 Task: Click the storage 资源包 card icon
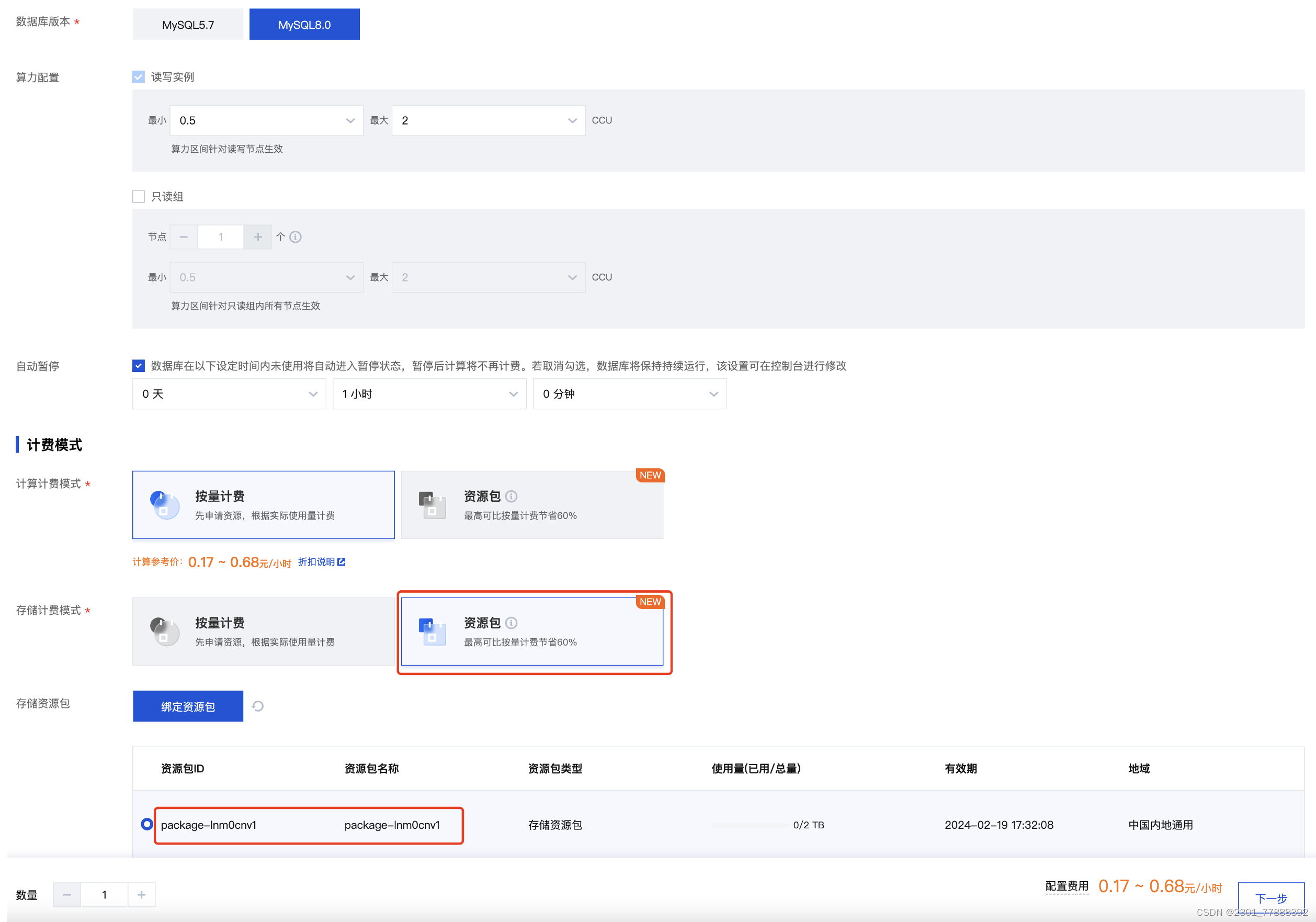coord(433,631)
